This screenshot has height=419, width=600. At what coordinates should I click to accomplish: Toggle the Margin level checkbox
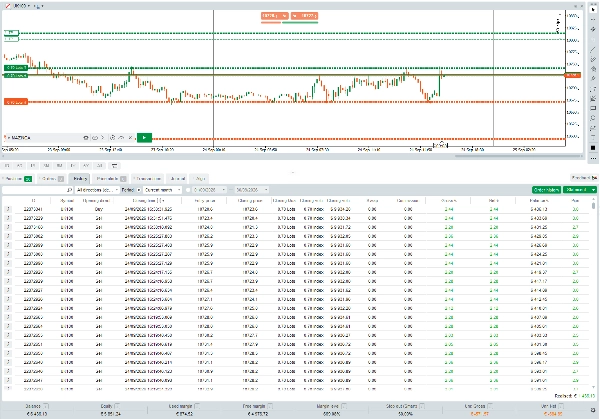[344, 406]
